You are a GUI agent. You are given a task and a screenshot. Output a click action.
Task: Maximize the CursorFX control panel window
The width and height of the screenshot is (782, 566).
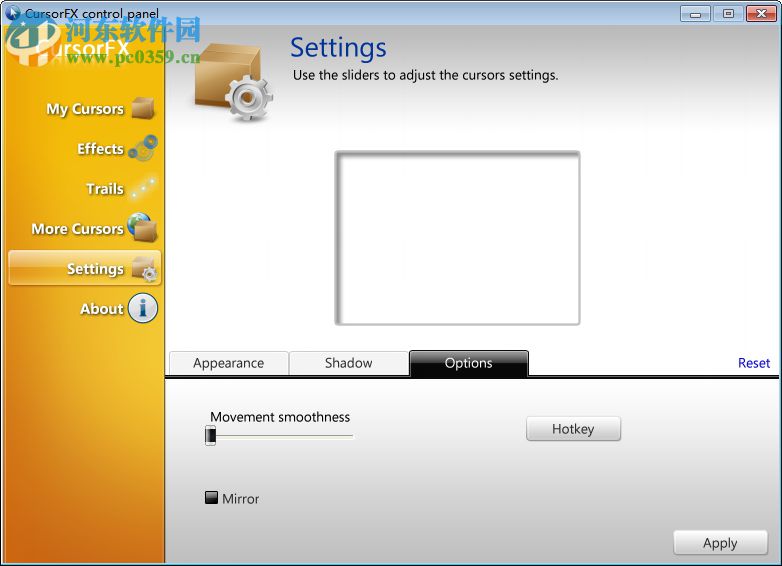pos(728,13)
